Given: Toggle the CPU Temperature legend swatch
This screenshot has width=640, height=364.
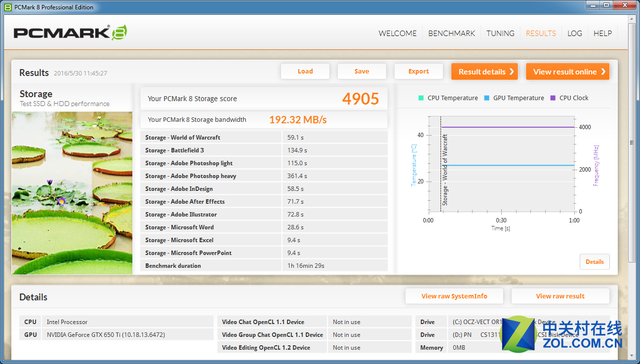Looking at the screenshot, I should (x=421, y=98).
